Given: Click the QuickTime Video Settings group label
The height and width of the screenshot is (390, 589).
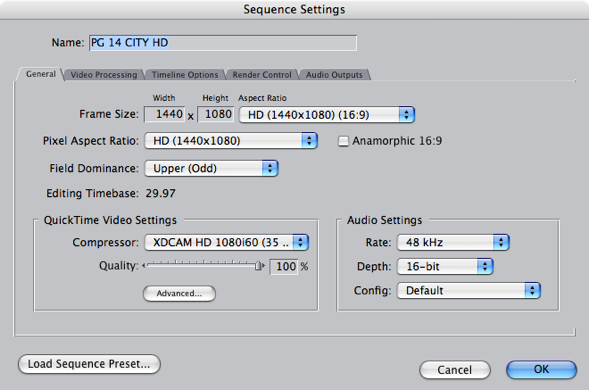Looking at the screenshot, I should coord(110,220).
